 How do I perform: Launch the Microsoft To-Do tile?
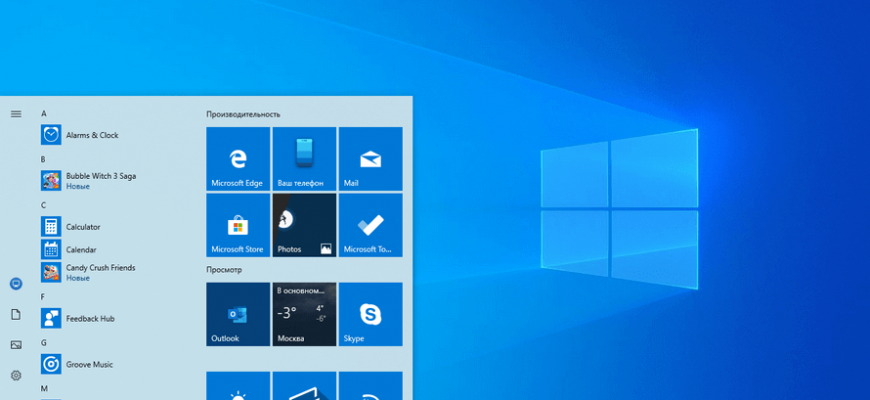click(370, 225)
